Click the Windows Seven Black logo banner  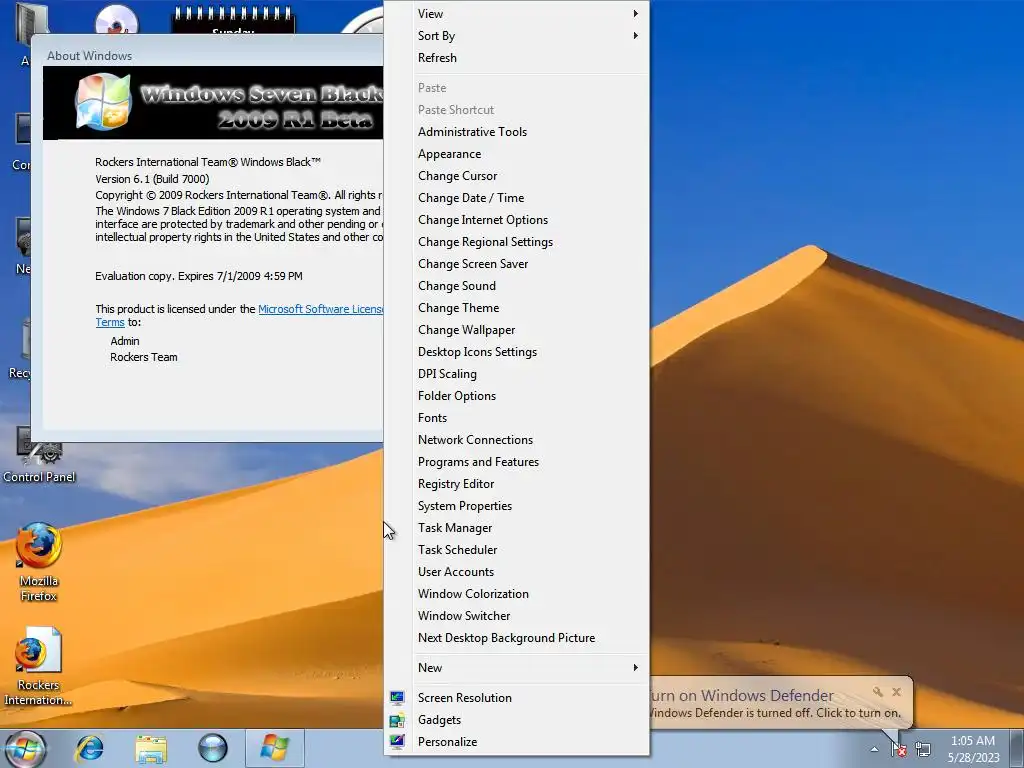pos(213,103)
